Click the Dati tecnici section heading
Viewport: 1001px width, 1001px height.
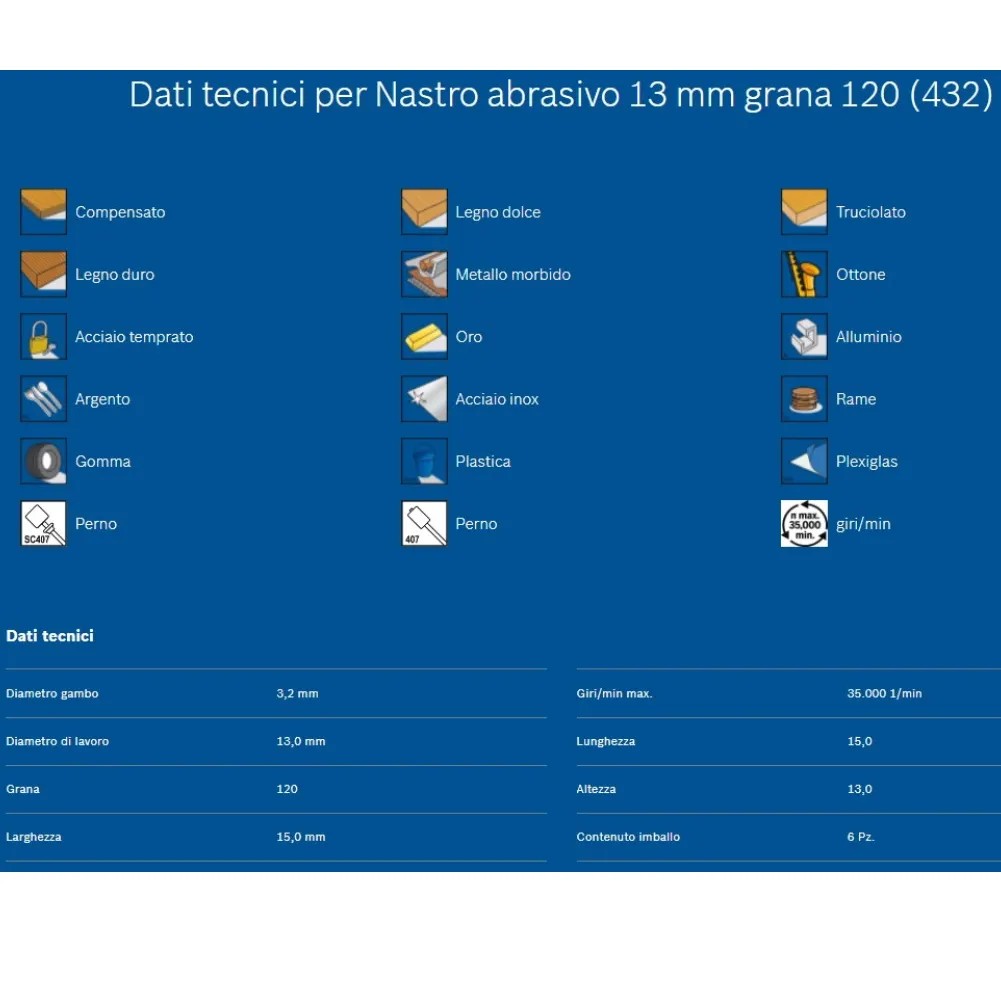click(x=50, y=636)
